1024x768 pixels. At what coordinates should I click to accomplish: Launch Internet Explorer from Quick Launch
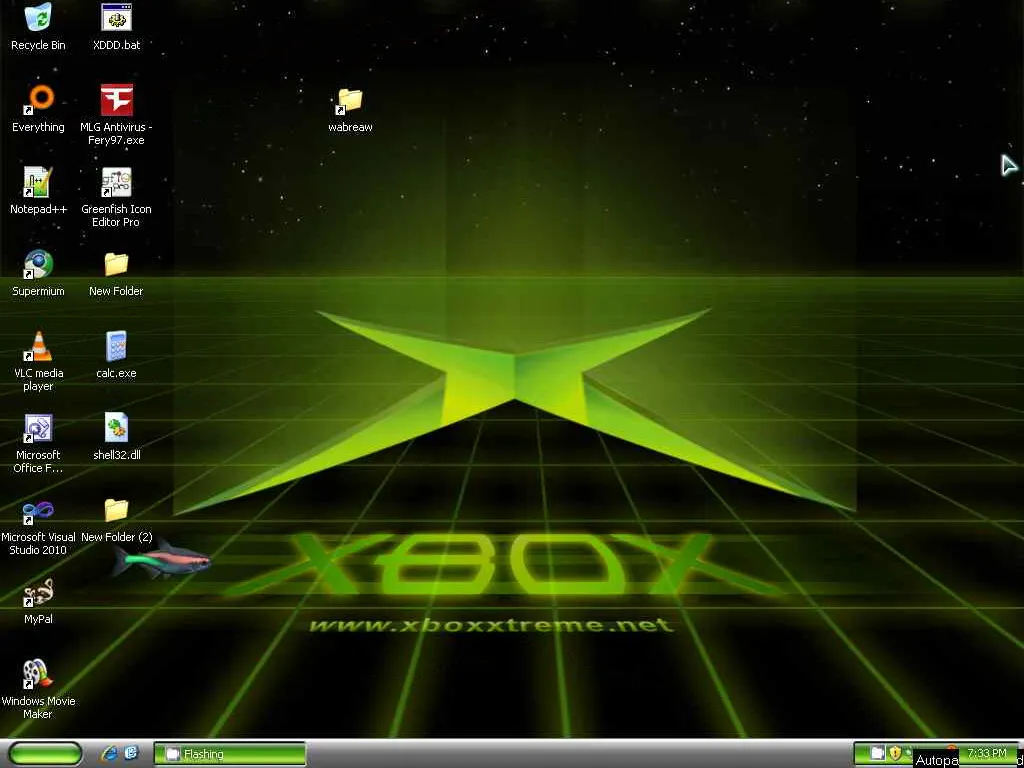click(x=110, y=754)
